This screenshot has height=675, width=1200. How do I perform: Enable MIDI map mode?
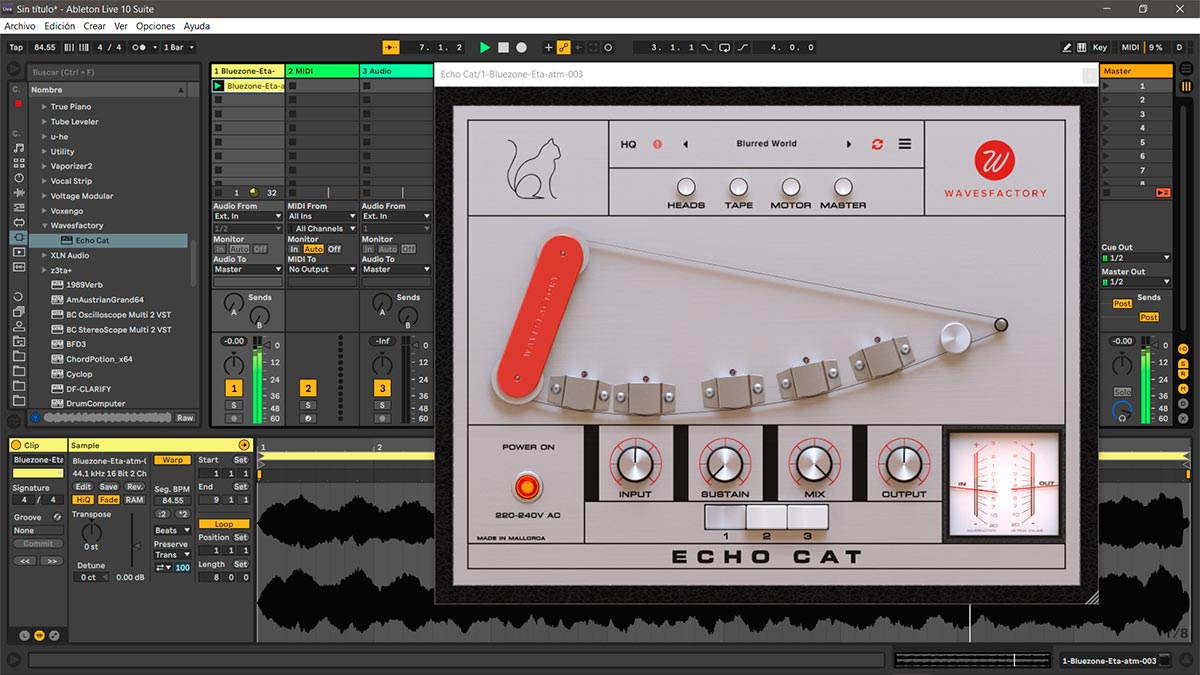coord(1130,47)
